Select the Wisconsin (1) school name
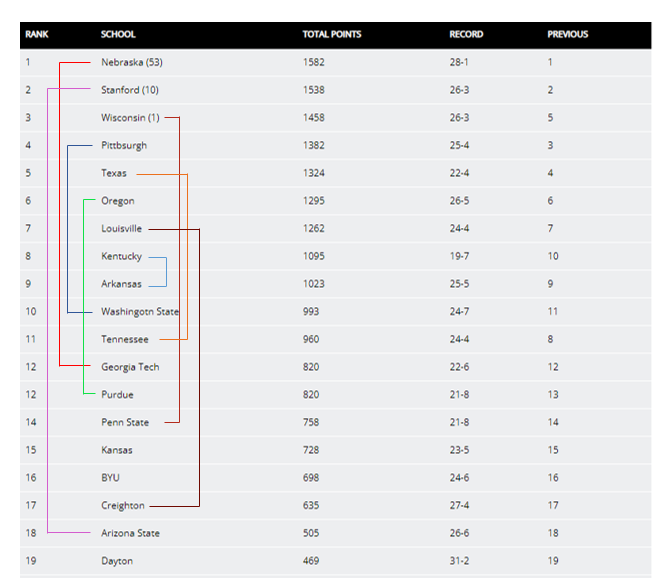669x578 pixels. (x=130, y=118)
